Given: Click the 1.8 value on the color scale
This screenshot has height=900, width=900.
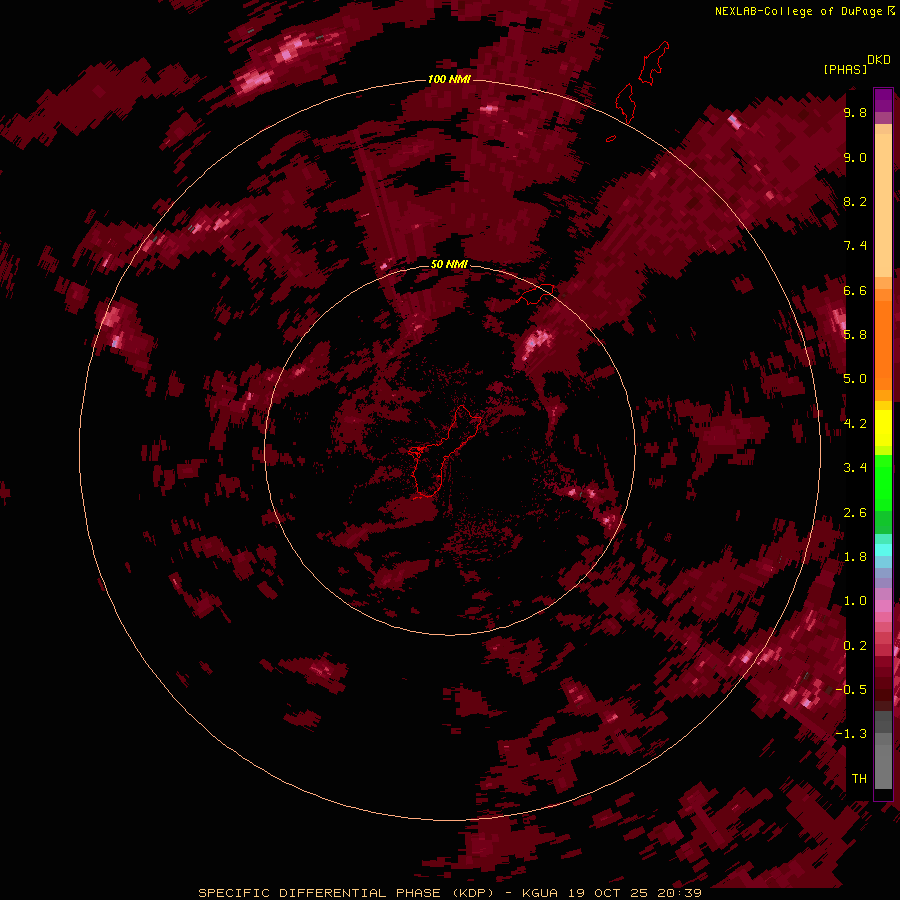Looking at the screenshot, I should click(x=855, y=557).
